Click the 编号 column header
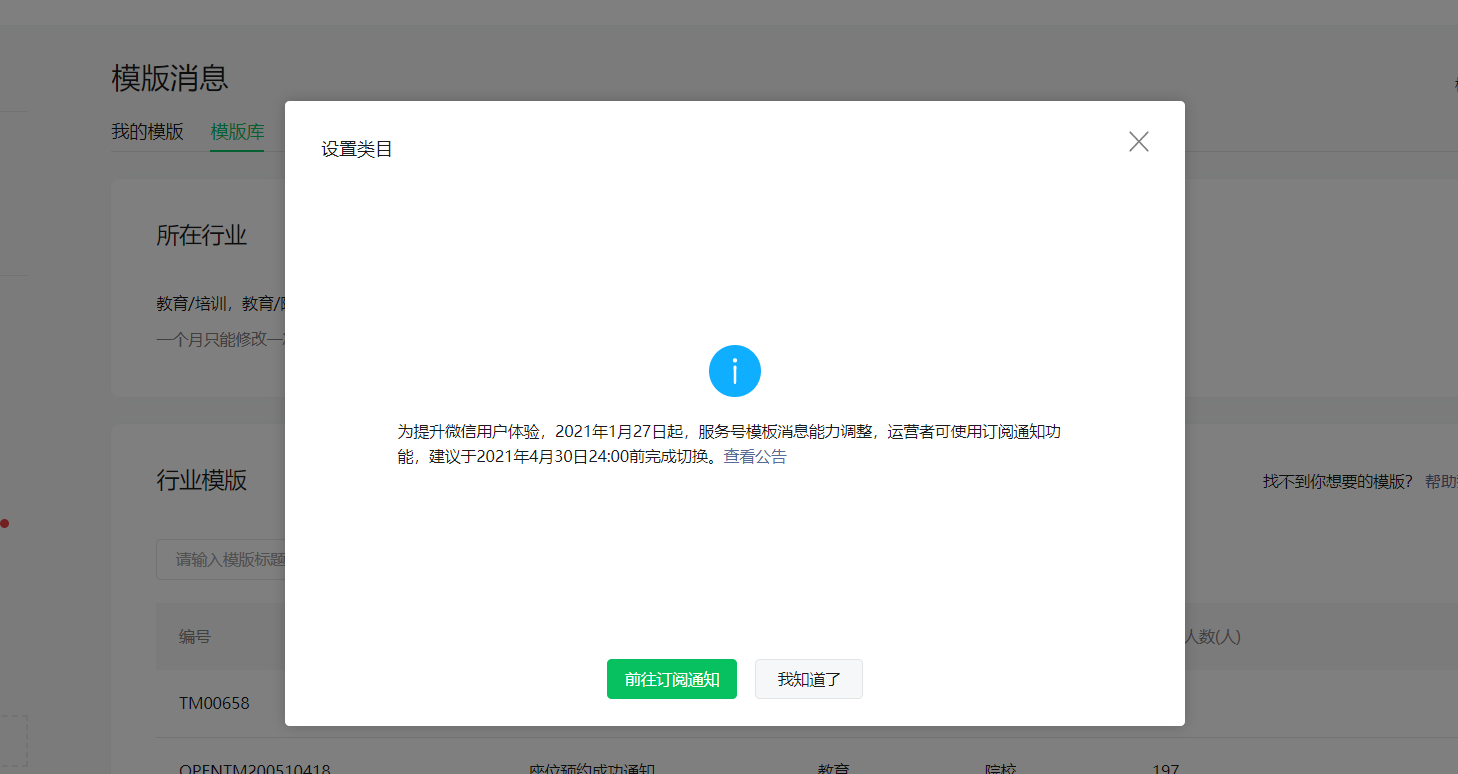The image size is (1458, 774). tap(195, 636)
